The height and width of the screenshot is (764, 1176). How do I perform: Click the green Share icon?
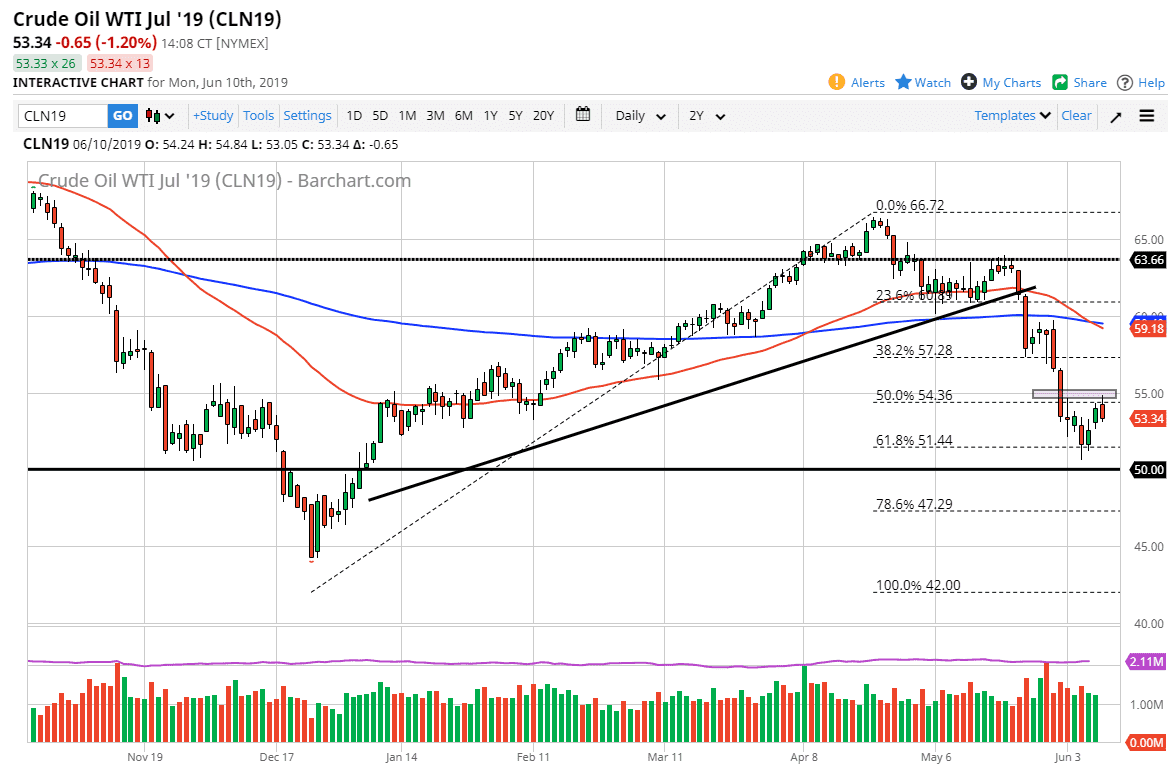[x=1060, y=82]
